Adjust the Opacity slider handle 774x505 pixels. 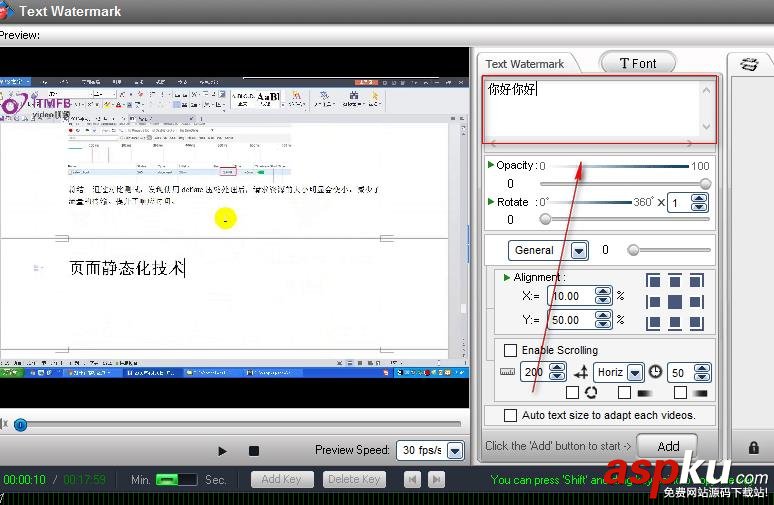pos(705,184)
